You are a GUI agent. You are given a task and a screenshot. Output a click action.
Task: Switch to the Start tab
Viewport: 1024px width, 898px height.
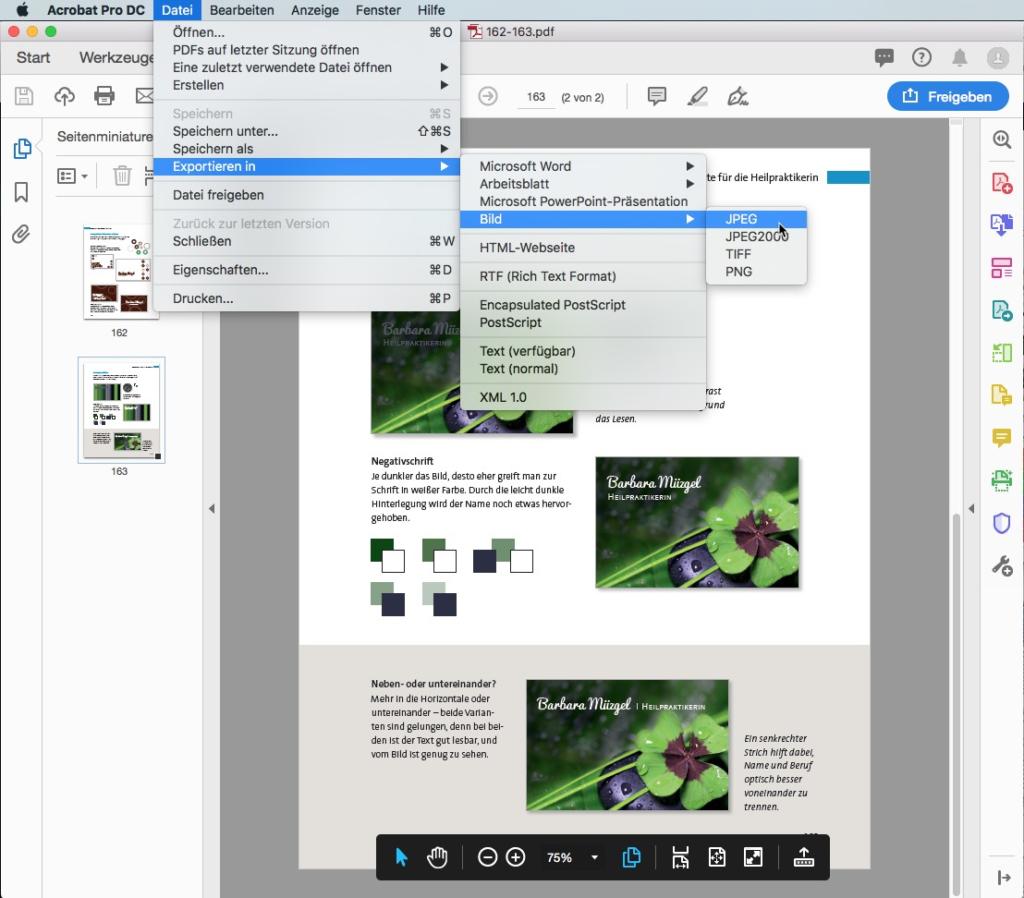(33, 57)
